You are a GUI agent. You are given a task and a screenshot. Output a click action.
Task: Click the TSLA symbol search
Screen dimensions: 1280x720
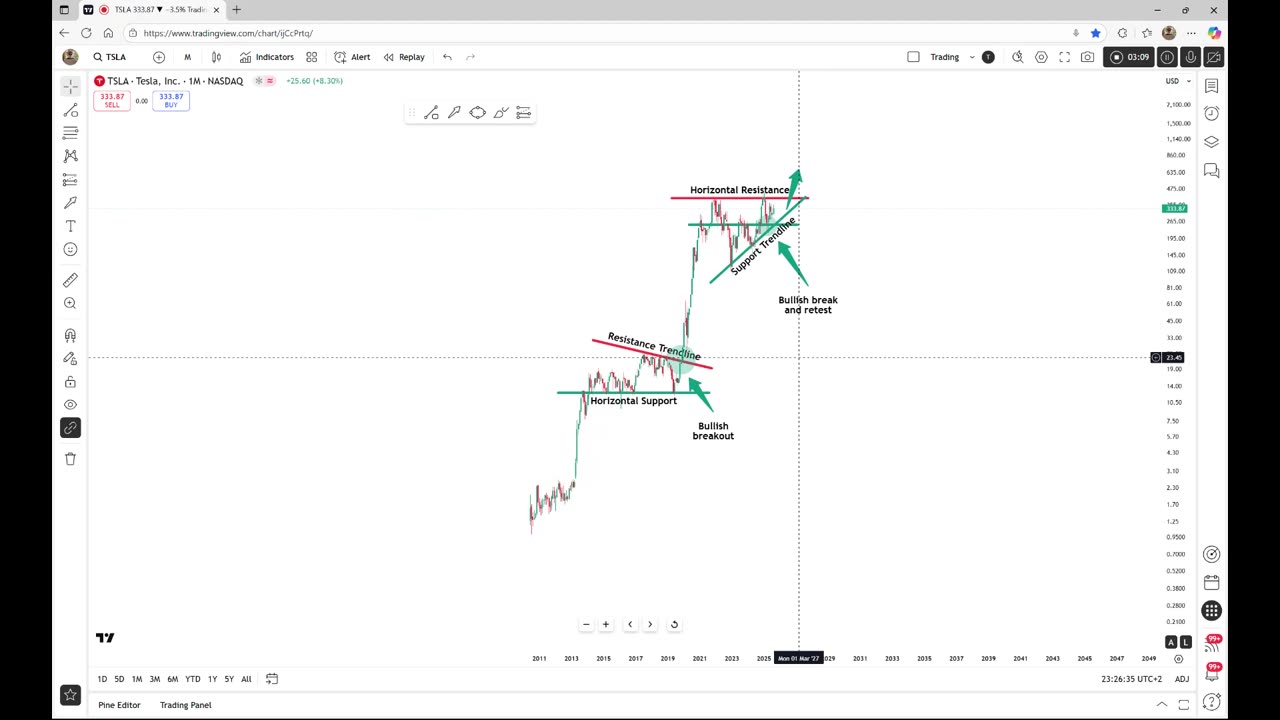click(110, 57)
